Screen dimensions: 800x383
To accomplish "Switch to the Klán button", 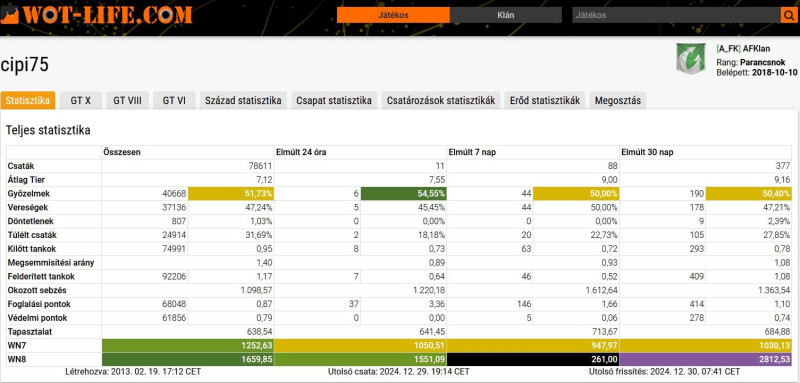I will pos(506,15).
